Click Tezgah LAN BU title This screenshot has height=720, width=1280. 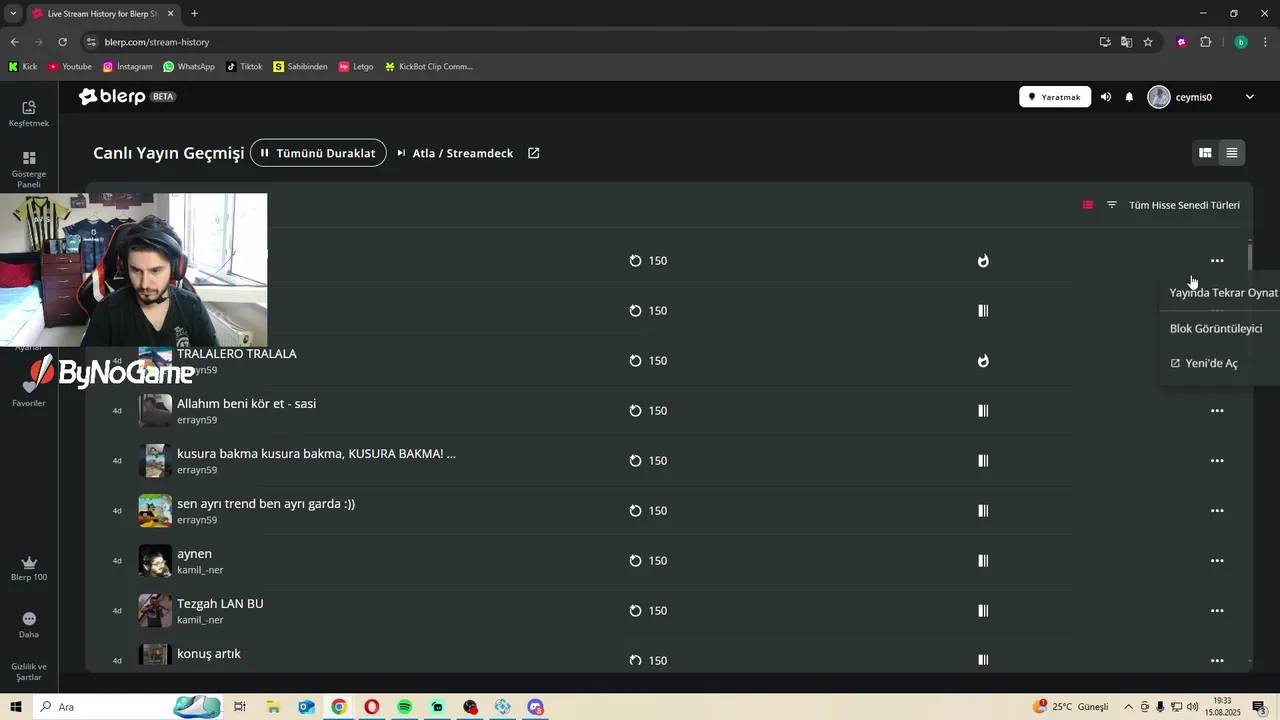pyautogui.click(x=220, y=604)
